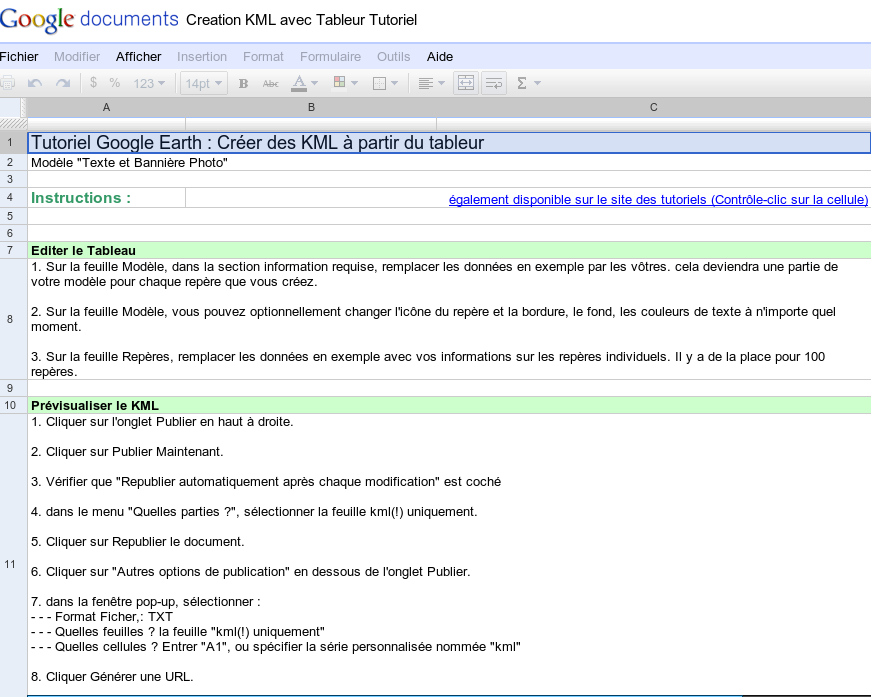Undo the last action
The image size is (871, 697).
point(35,83)
